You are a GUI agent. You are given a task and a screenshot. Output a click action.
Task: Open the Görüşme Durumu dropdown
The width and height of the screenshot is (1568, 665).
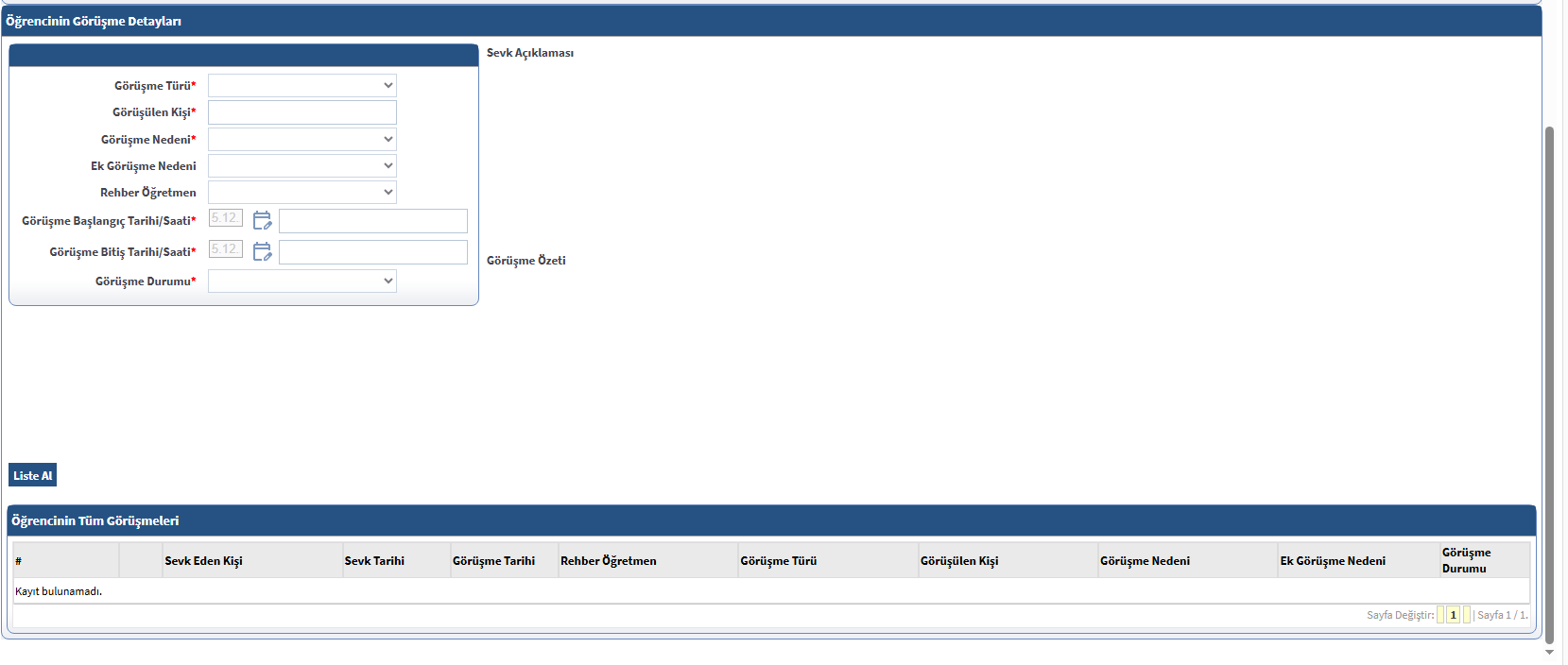point(302,281)
